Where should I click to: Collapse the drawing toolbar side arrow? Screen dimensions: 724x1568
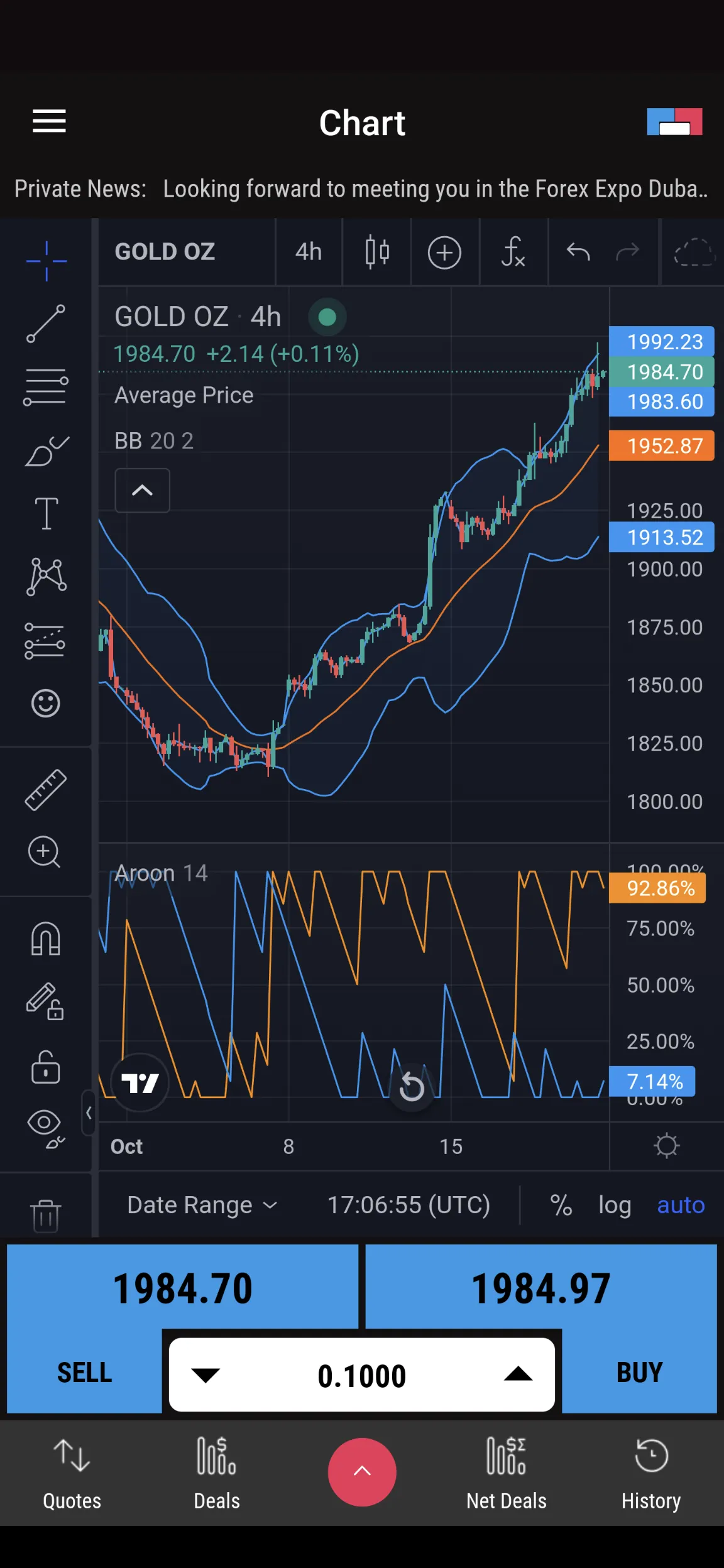(x=89, y=1113)
